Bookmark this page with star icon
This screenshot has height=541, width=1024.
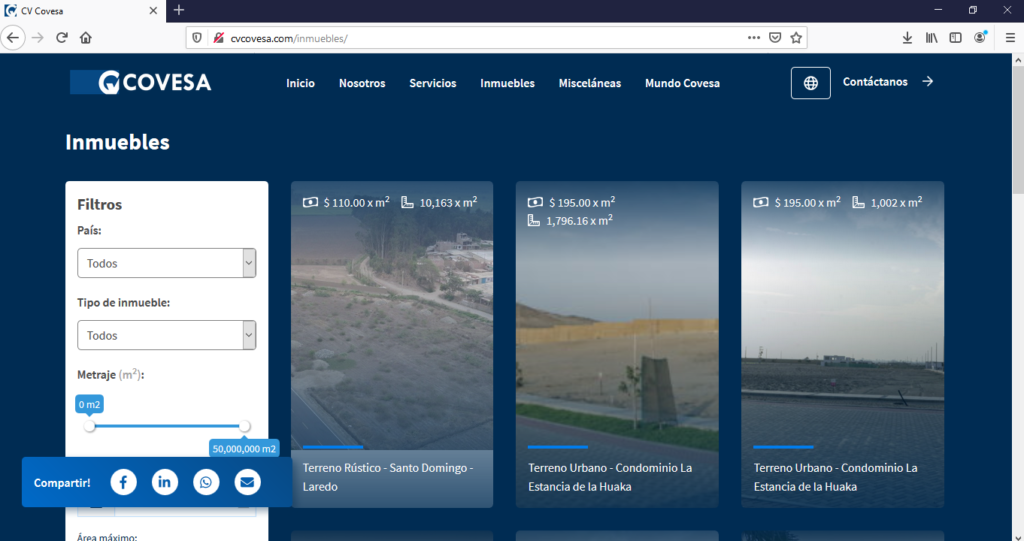point(796,38)
